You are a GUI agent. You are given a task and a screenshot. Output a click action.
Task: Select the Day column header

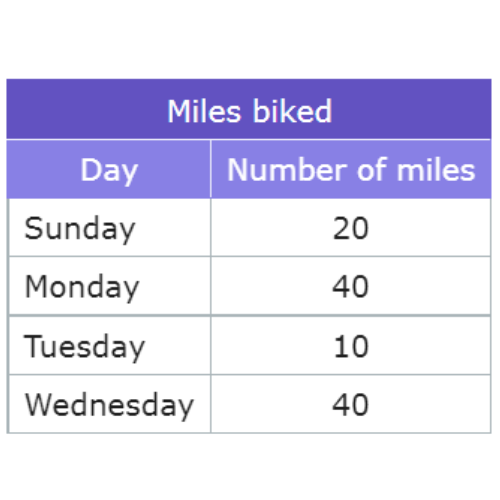(x=109, y=171)
